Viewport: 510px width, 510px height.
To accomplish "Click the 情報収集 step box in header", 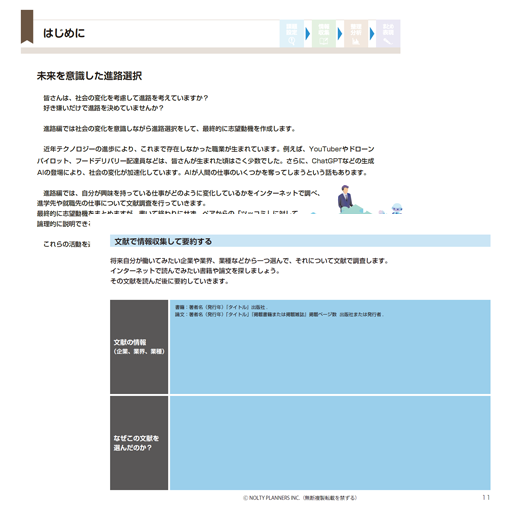I will 324,34.
